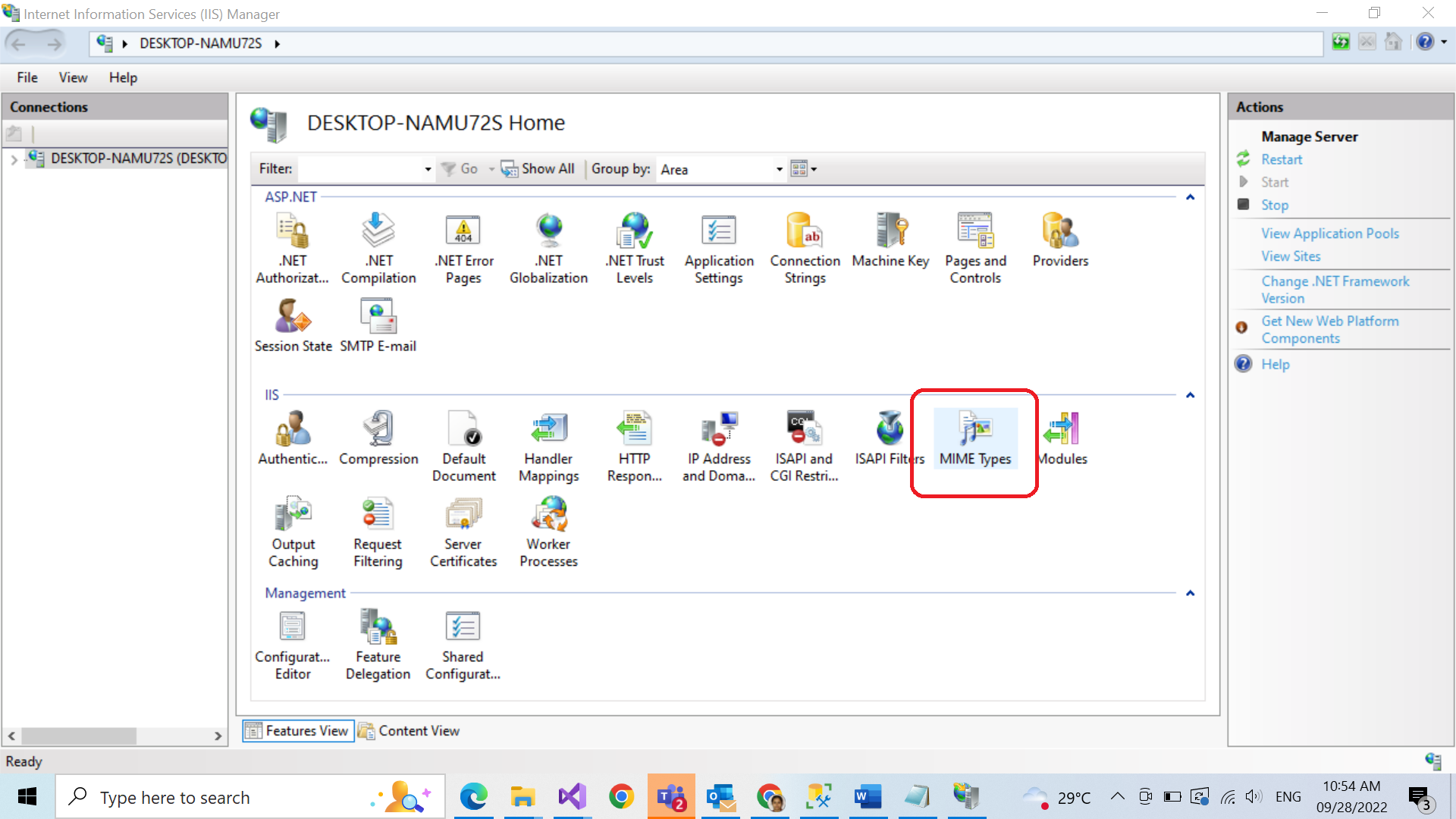
Task: Open Visual Studio from taskbar
Action: pos(573,797)
